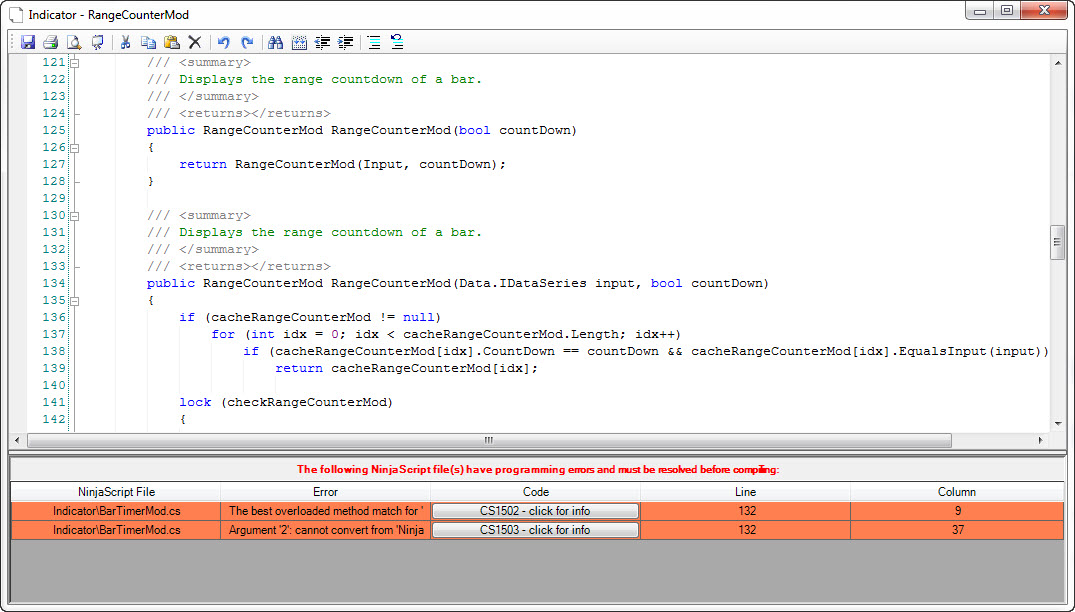
Task: Open Find with the binoculars icon
Action: [x=276, y=42]
